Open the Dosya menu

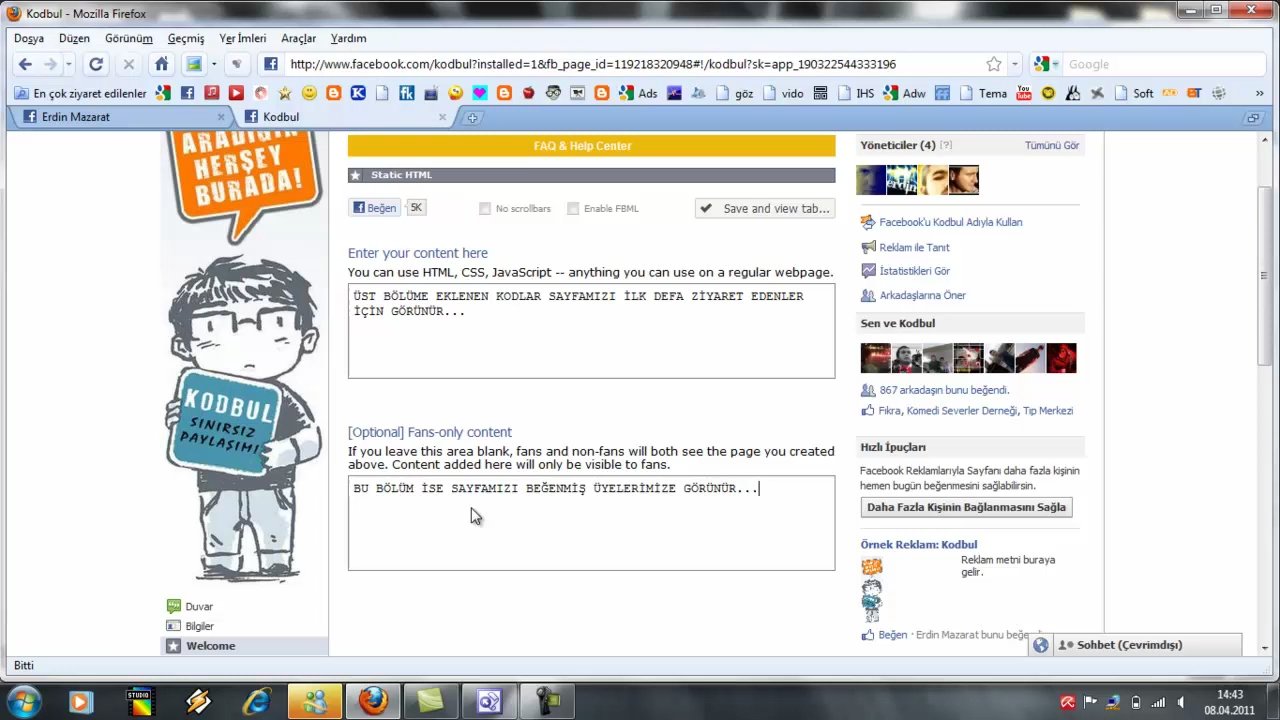click(29, 38)
